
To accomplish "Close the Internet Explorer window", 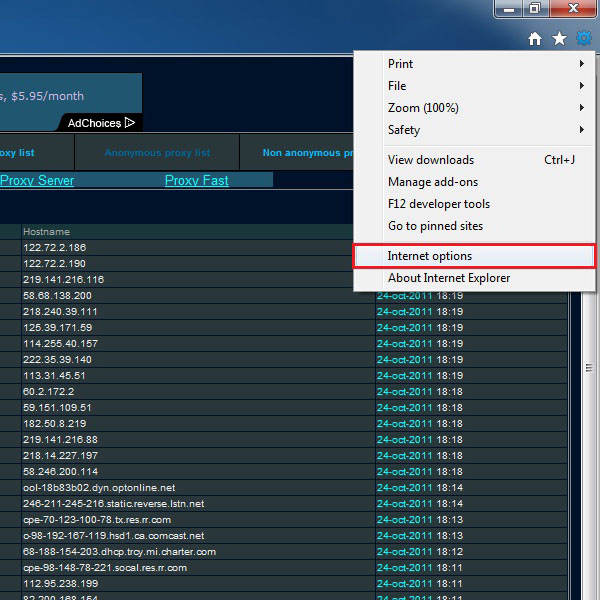I will [x=572, y=8].
